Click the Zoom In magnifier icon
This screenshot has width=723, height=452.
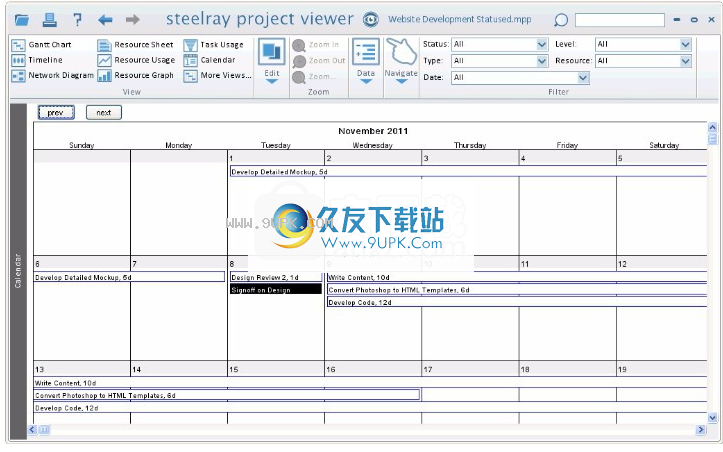coord(299,45)
